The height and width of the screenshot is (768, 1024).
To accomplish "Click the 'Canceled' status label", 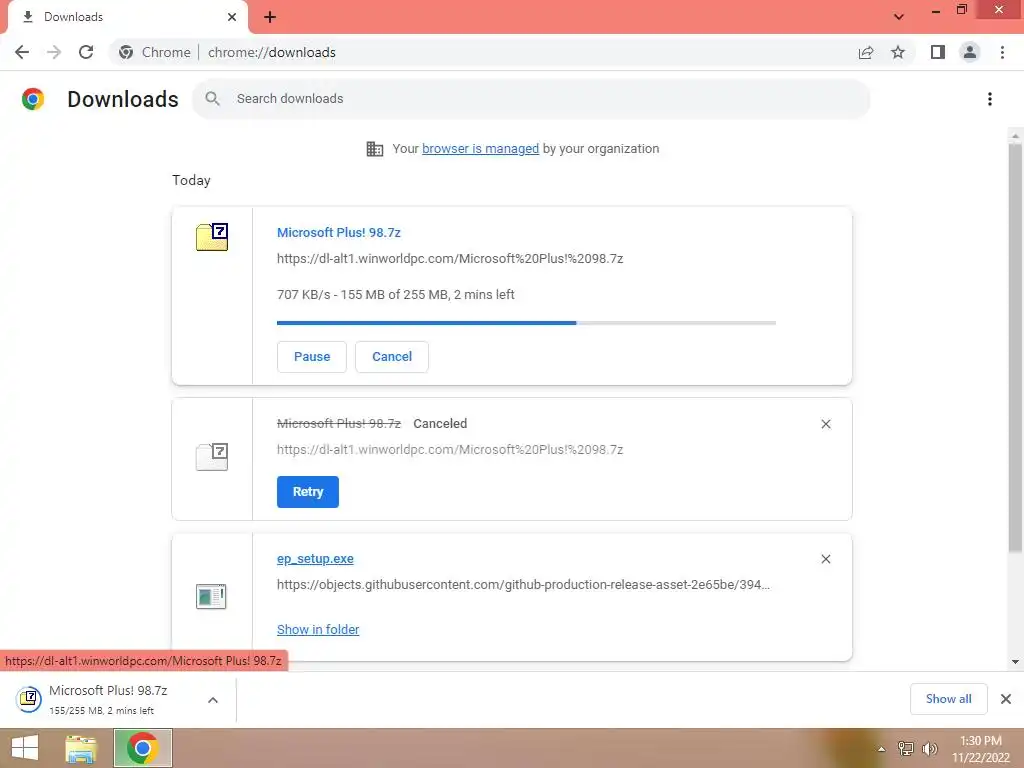I will click(x=440, y=424).
